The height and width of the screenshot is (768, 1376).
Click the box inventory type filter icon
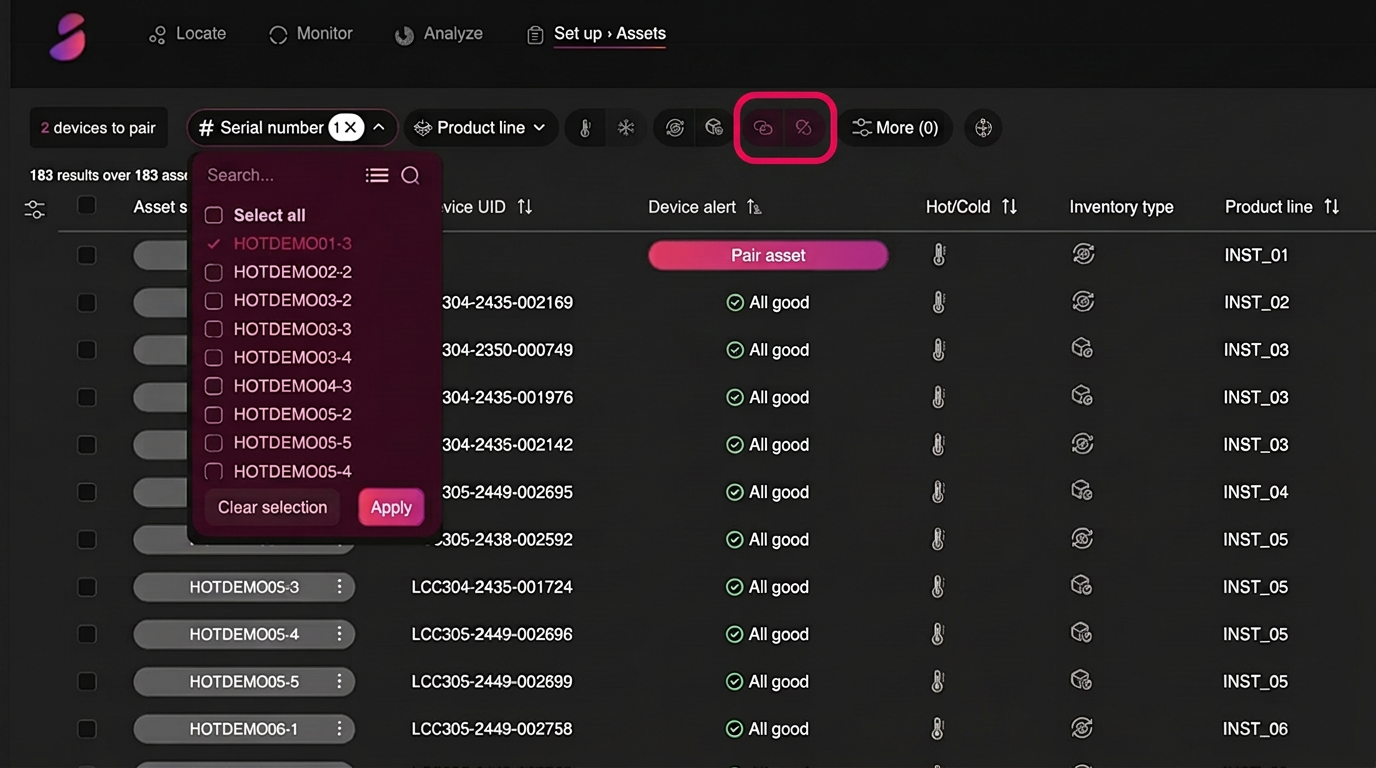714,128
